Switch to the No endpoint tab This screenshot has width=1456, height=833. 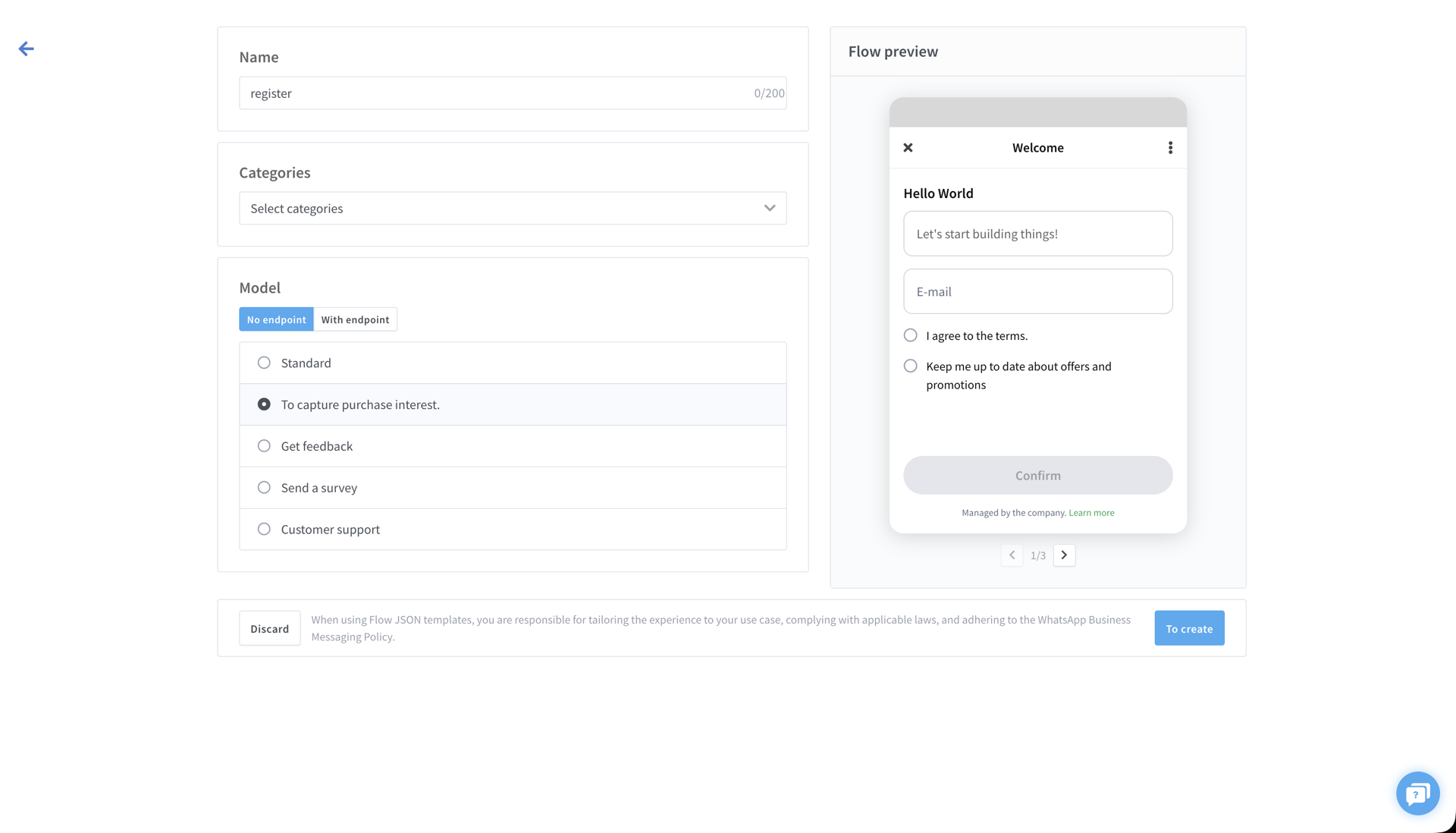click(276, 319)
